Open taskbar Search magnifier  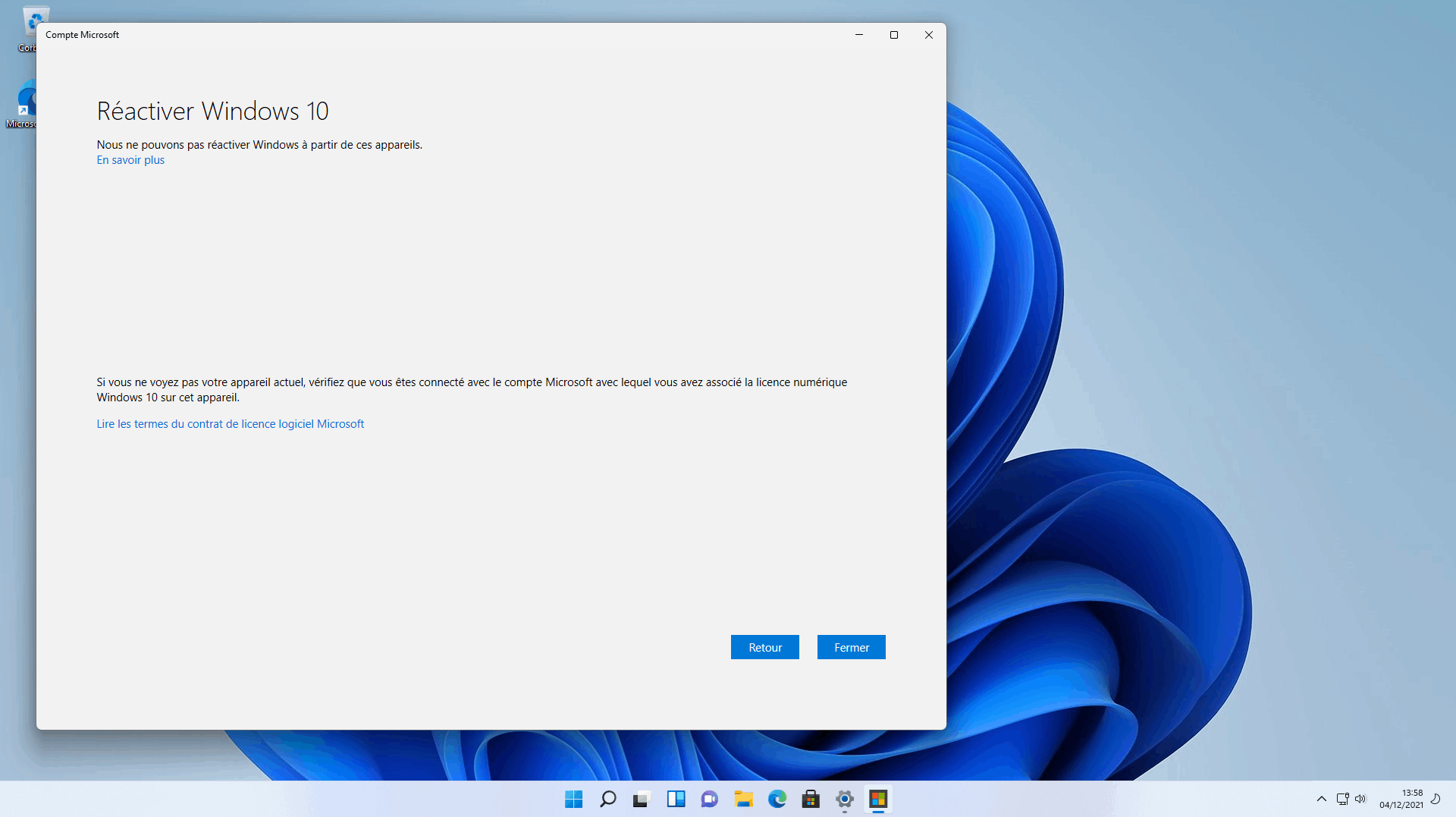click(x=607, y=799)
